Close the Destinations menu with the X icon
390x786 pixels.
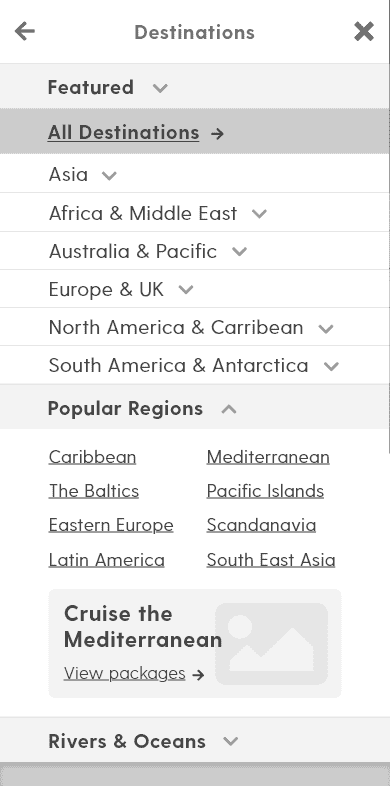coord(363,32)
